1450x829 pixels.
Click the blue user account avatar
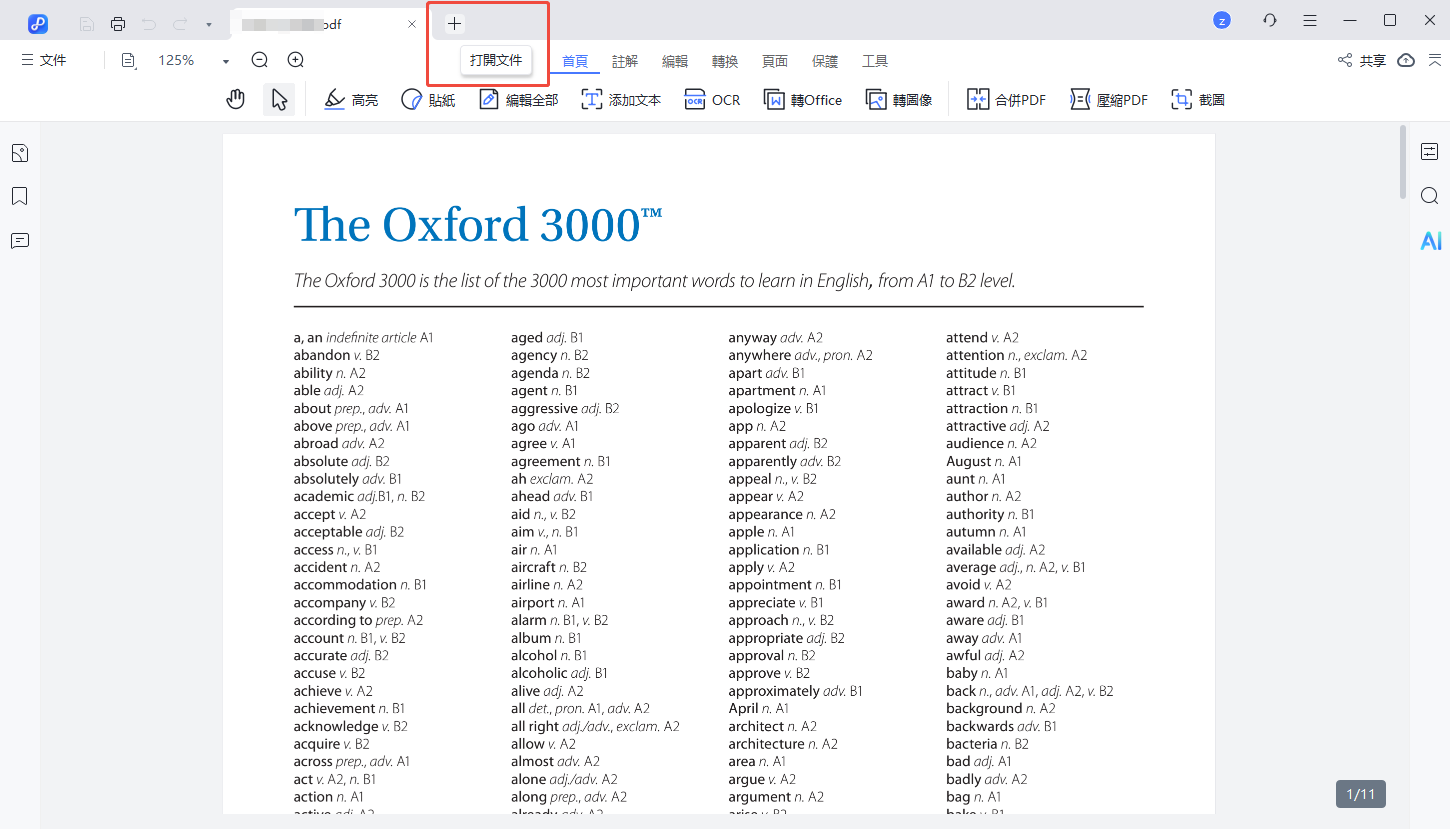(1222, 20)
